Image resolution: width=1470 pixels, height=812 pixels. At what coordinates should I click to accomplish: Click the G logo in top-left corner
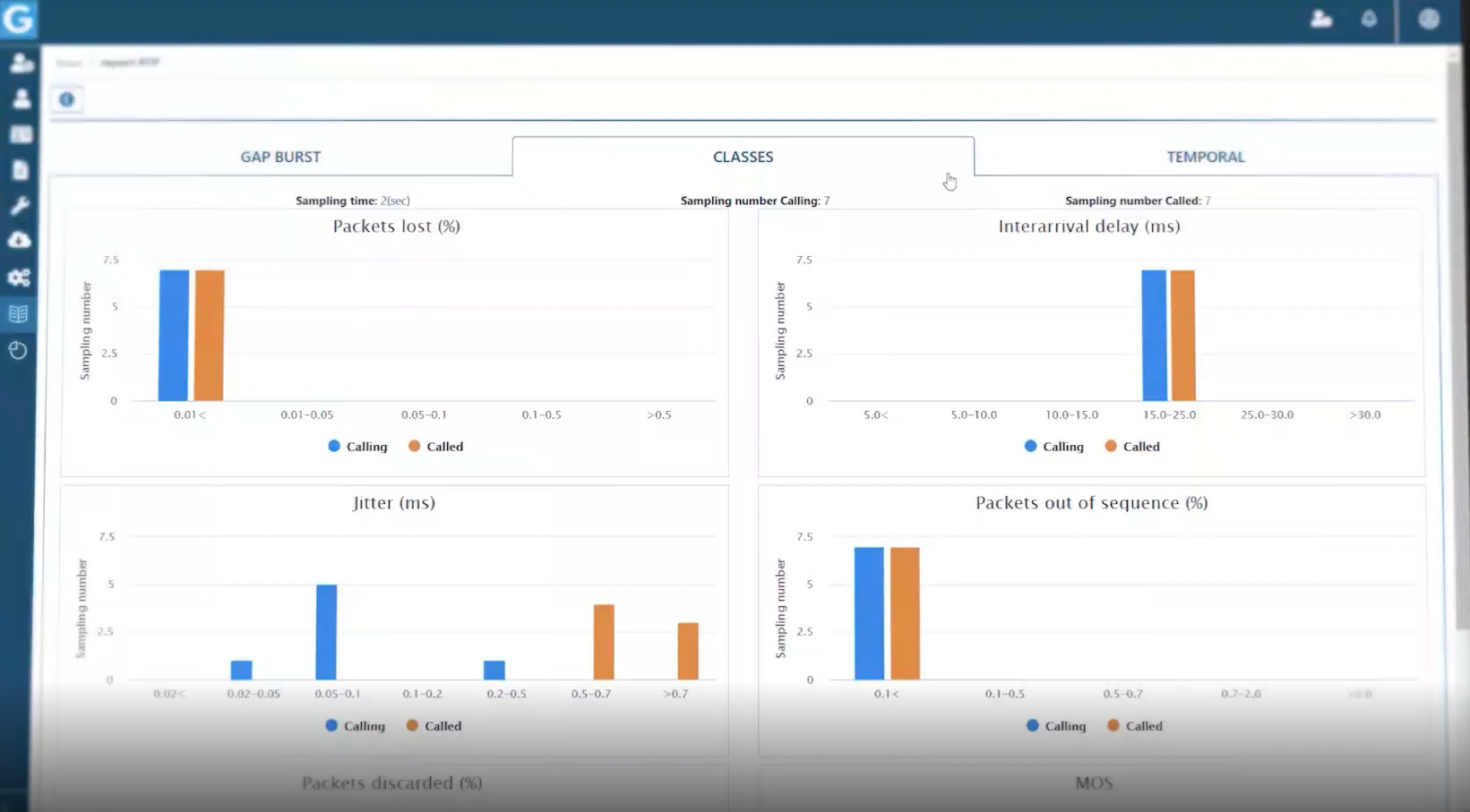click(x=18, y=19)
